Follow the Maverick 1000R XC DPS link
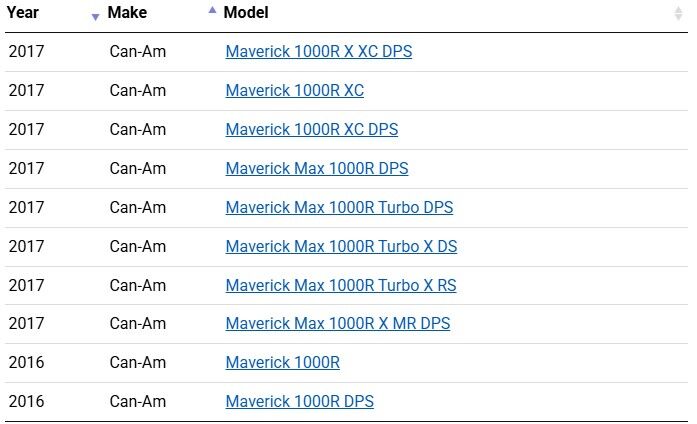 (311, 130)
